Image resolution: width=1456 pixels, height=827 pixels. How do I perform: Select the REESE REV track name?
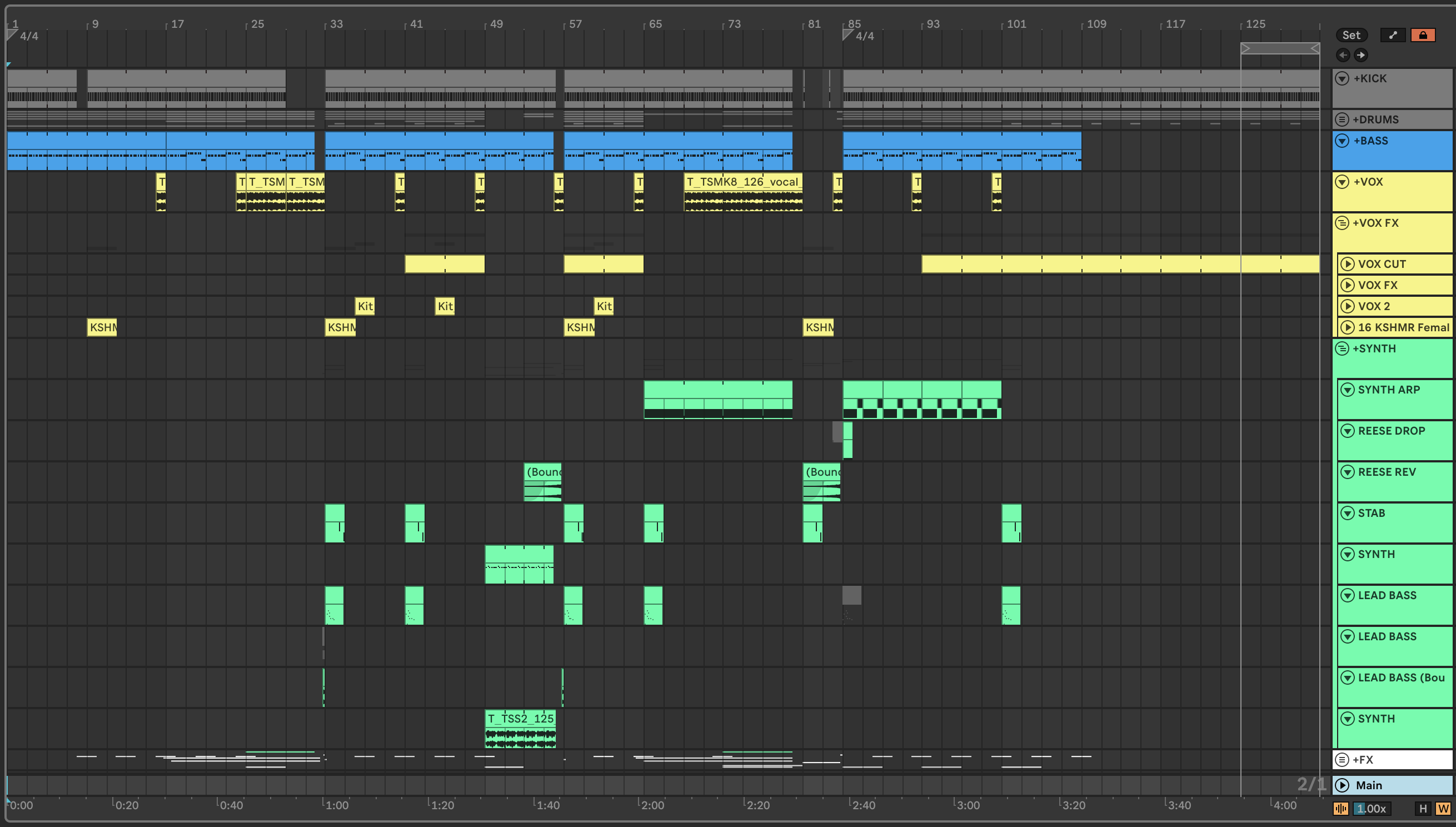point(1387,472)
